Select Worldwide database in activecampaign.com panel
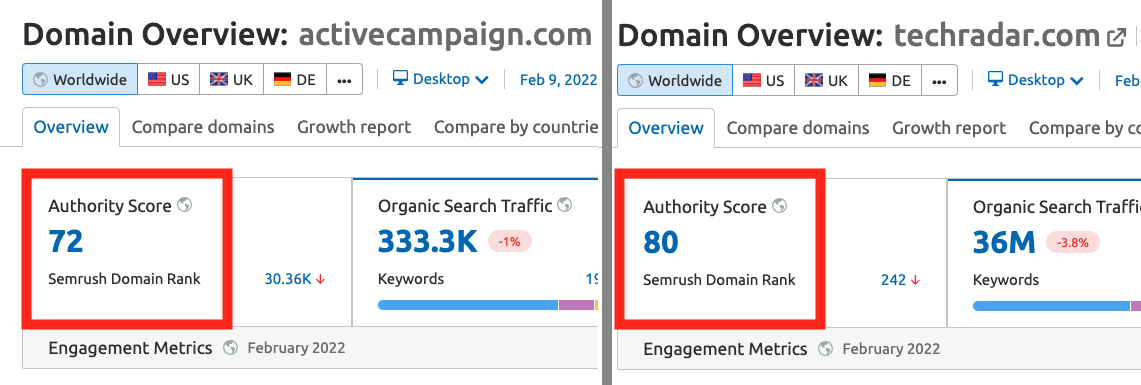The image size is (1141, 385). [x=80, y=79]
